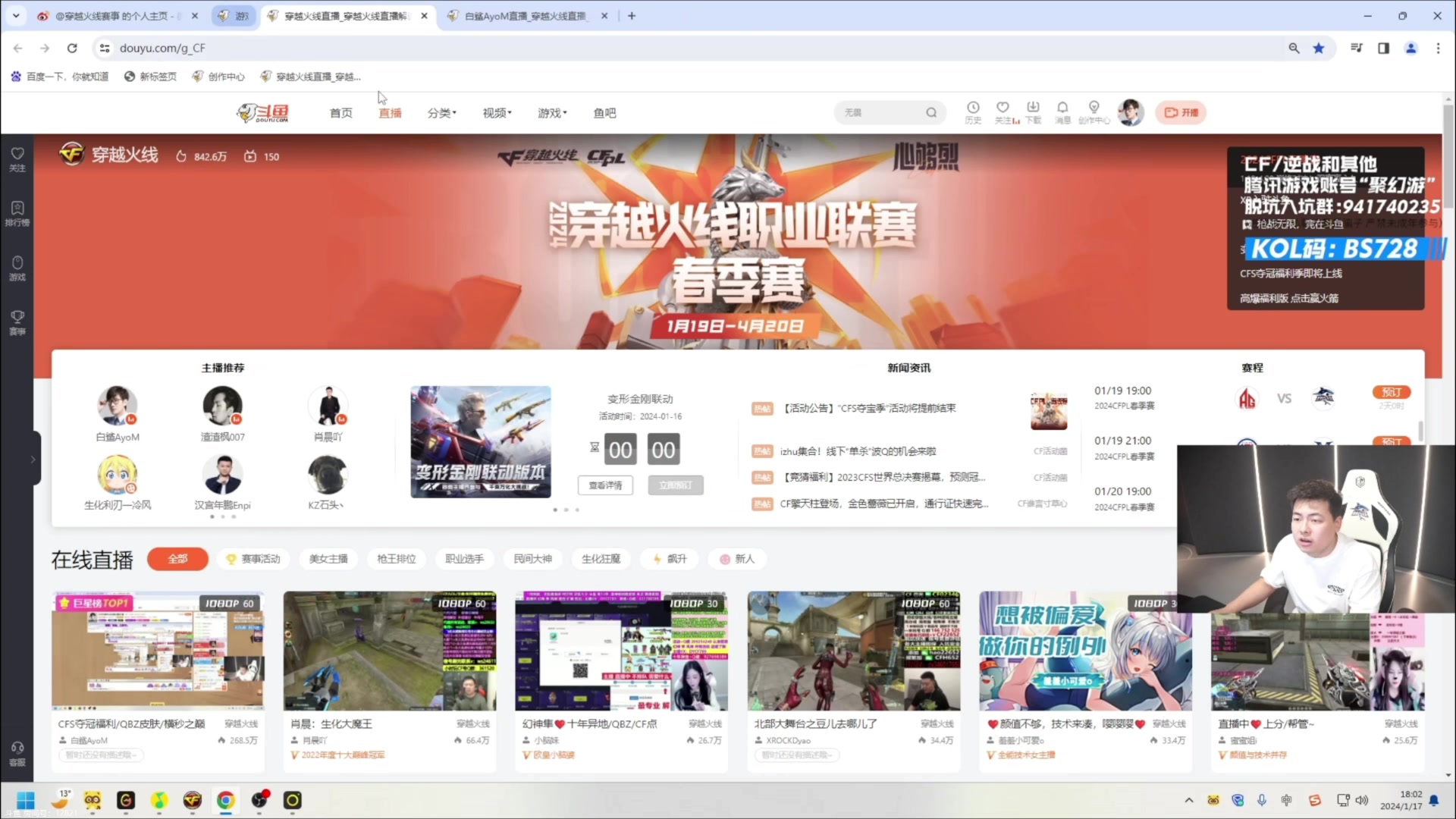Expand the 分类 dropdown menu
Screen dimensions: 1456x819
pyautogui.click(x=441, y=112)
